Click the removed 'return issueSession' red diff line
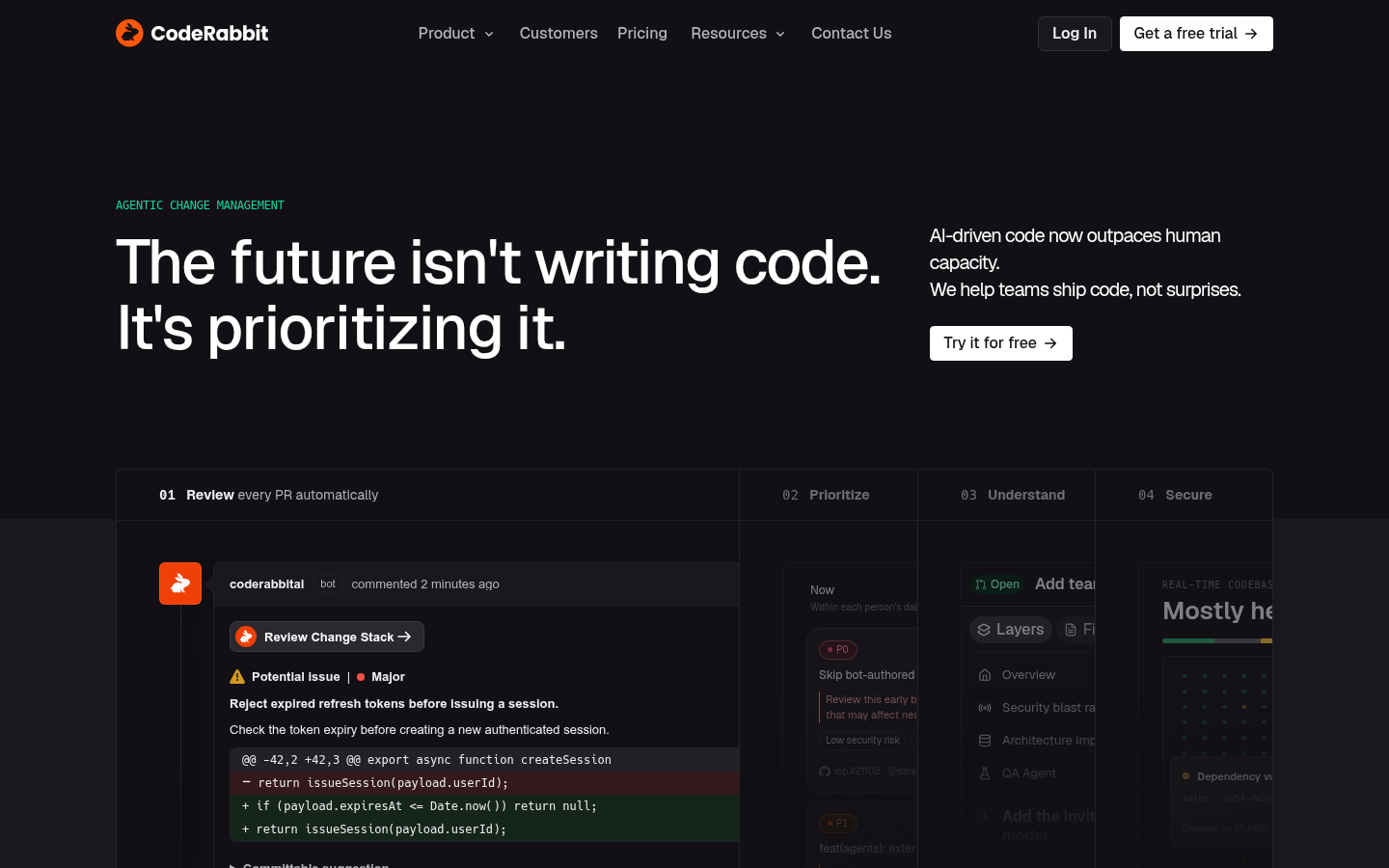 point(484,782)
